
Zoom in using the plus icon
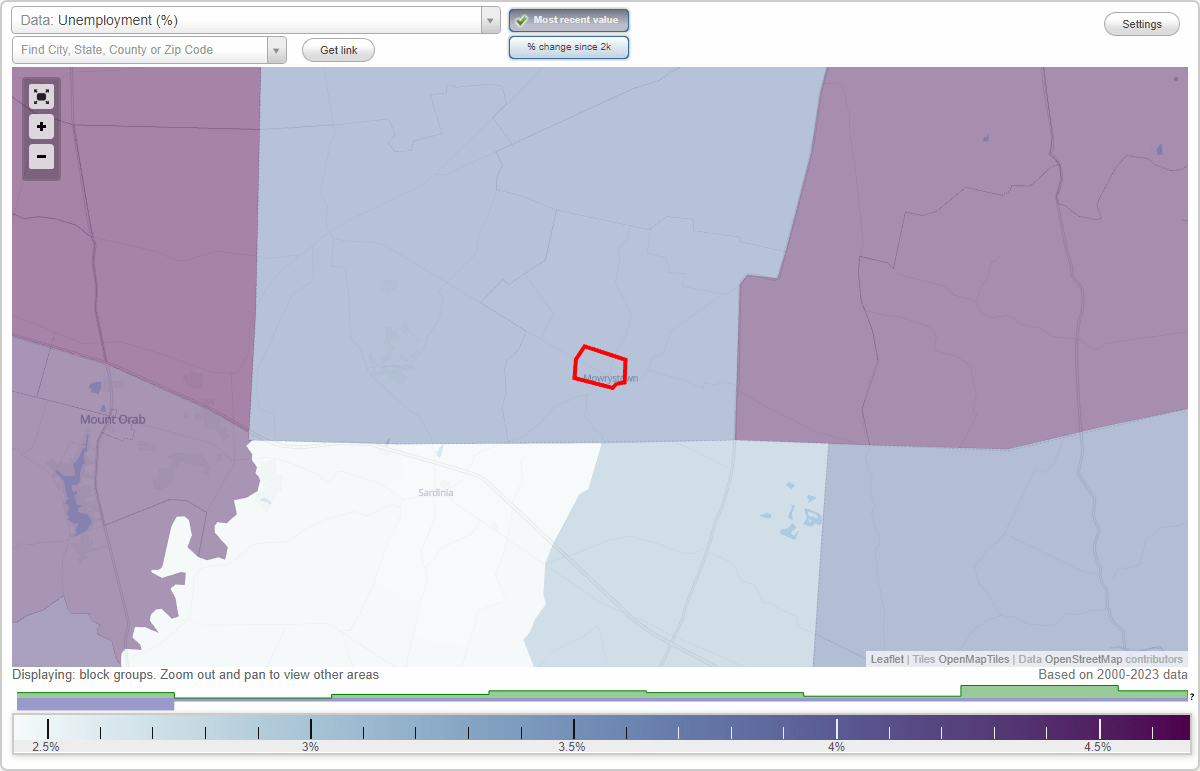click(x=41, y=126)
